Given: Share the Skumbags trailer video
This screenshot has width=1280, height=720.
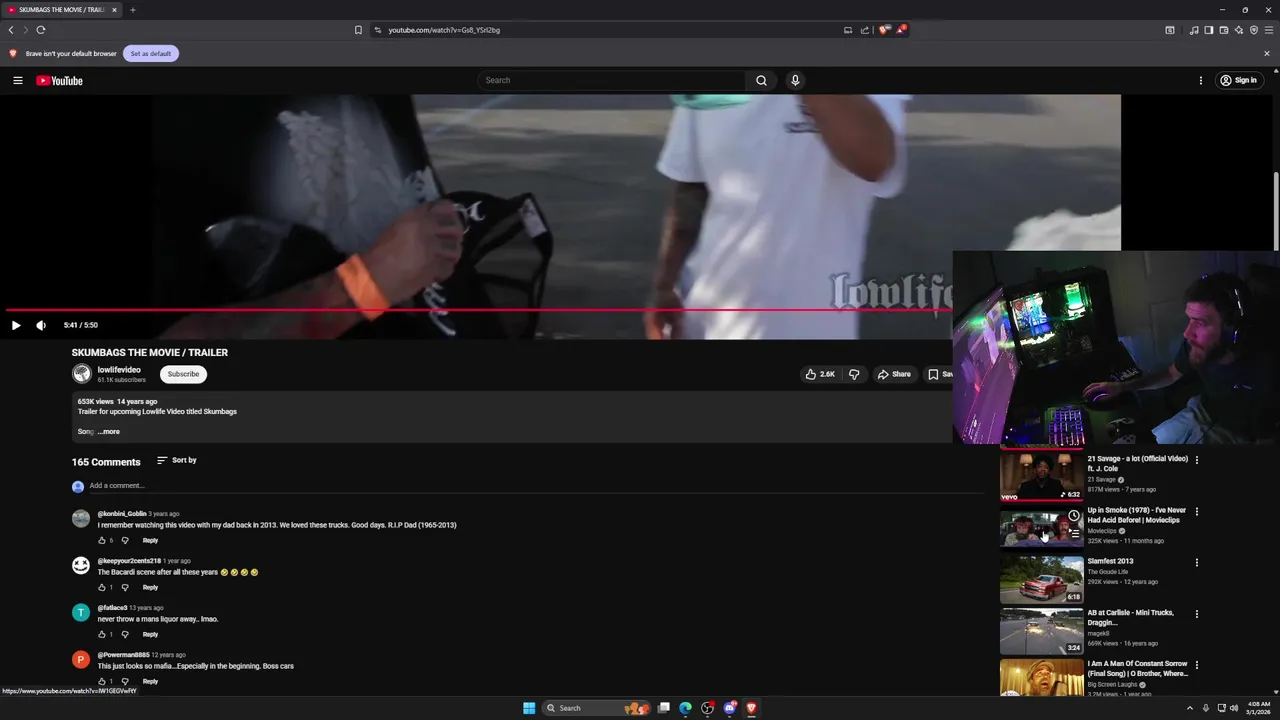Looking at the screenshot, I should (x=894, y=374).
